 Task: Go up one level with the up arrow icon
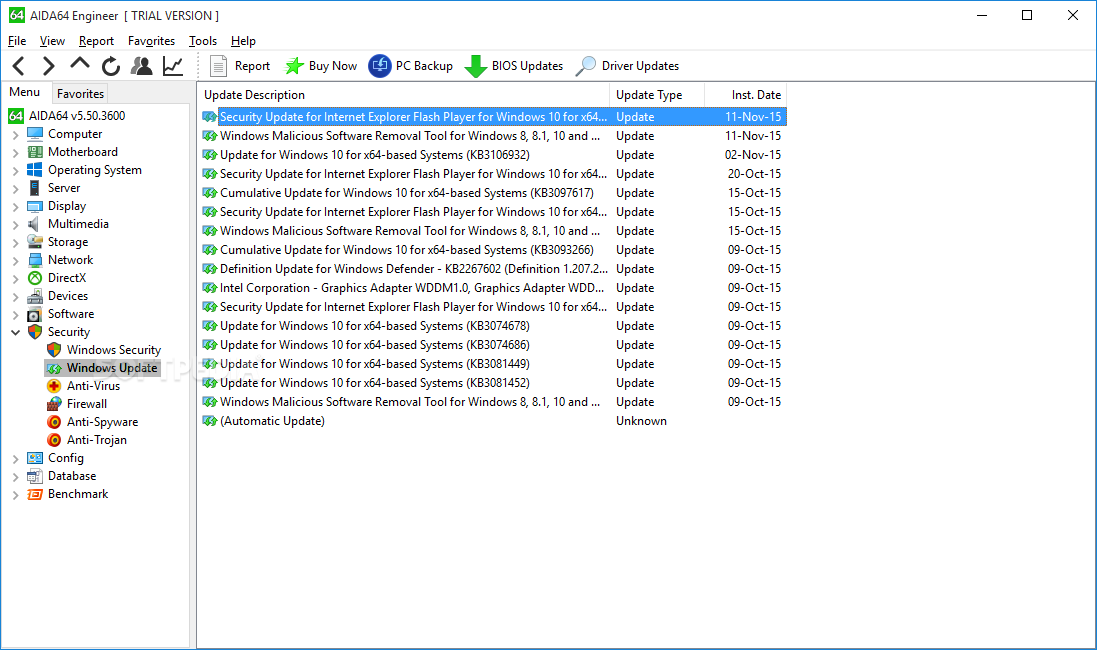click(x=80, y=64)
